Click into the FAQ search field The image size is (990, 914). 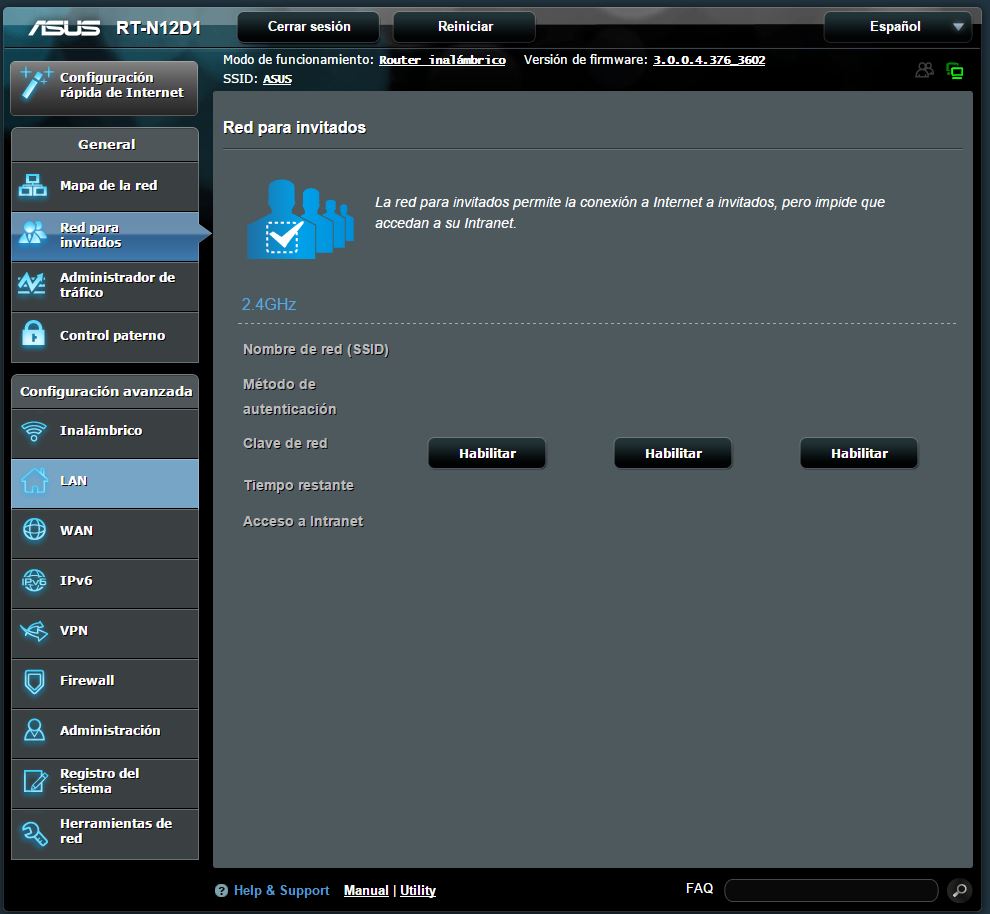pos(830,890)
